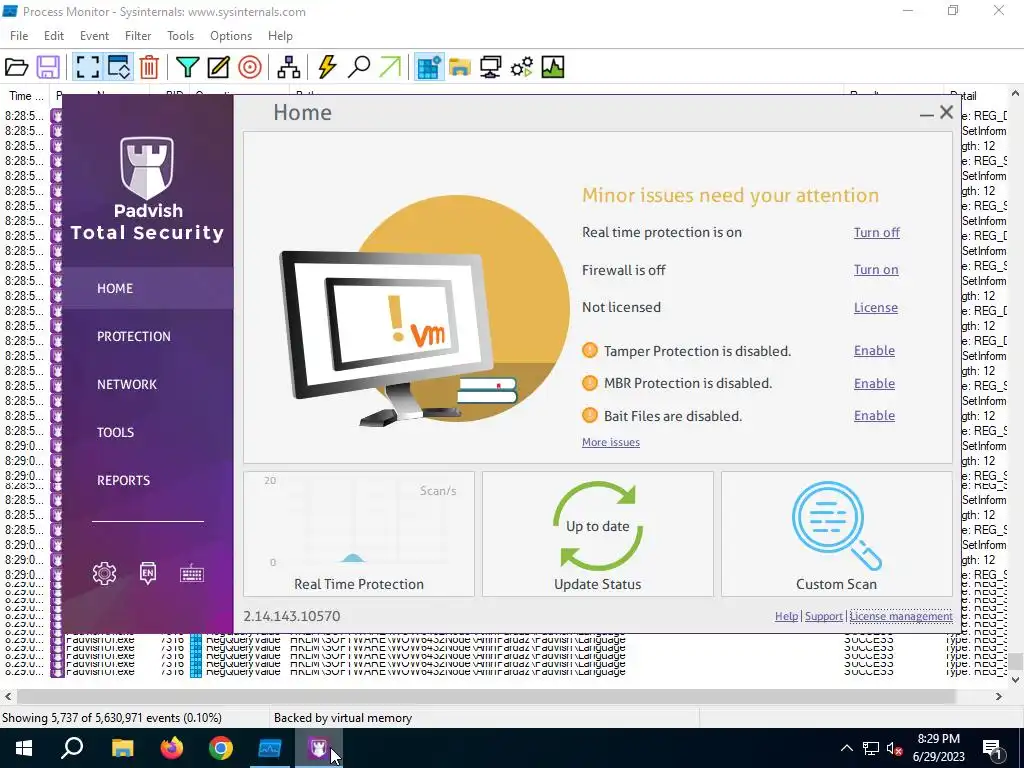Image resolution: width=1024 pixels, height=768 pixels.
Task: Toggle Show Registry Activity icon
Action: point(429,67)
